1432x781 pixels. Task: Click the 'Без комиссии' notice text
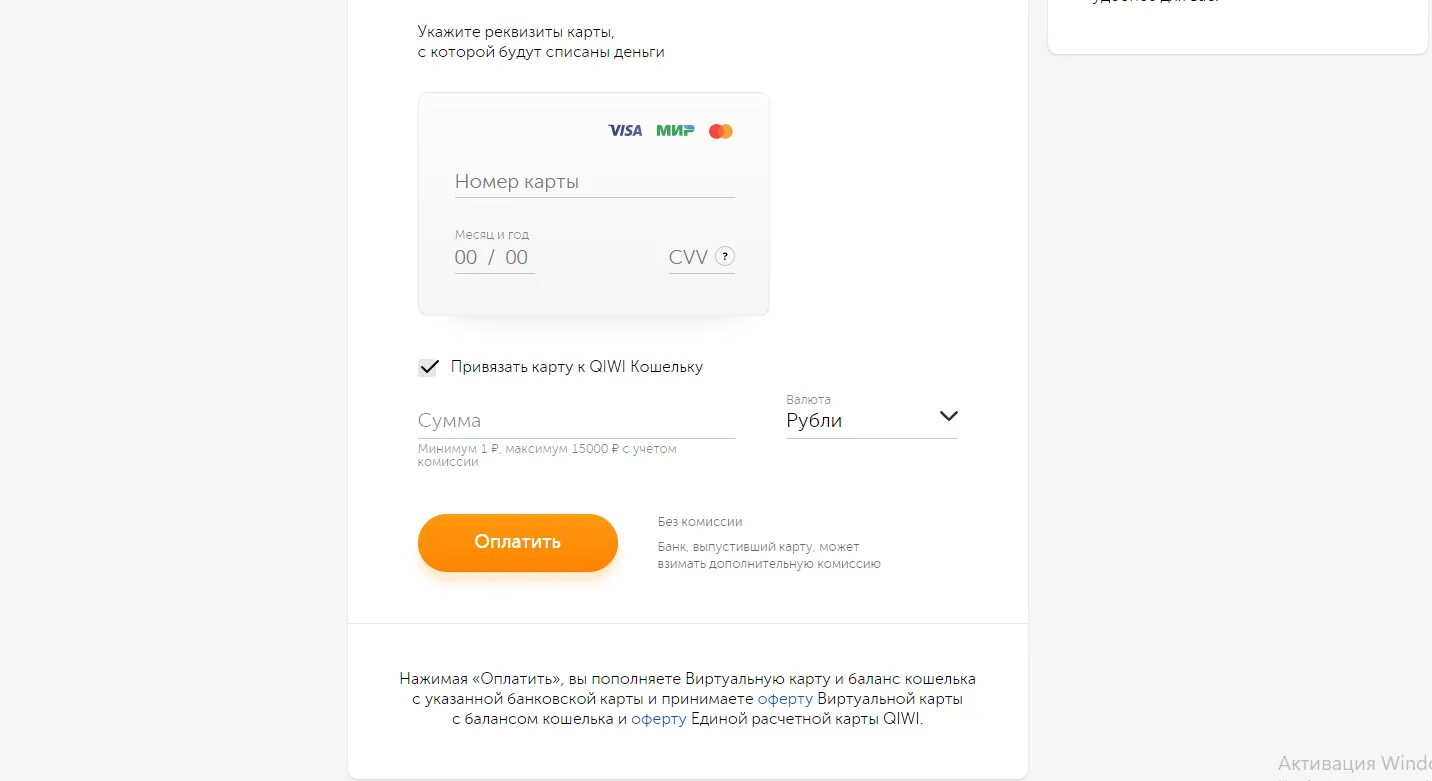pos(700,522)
